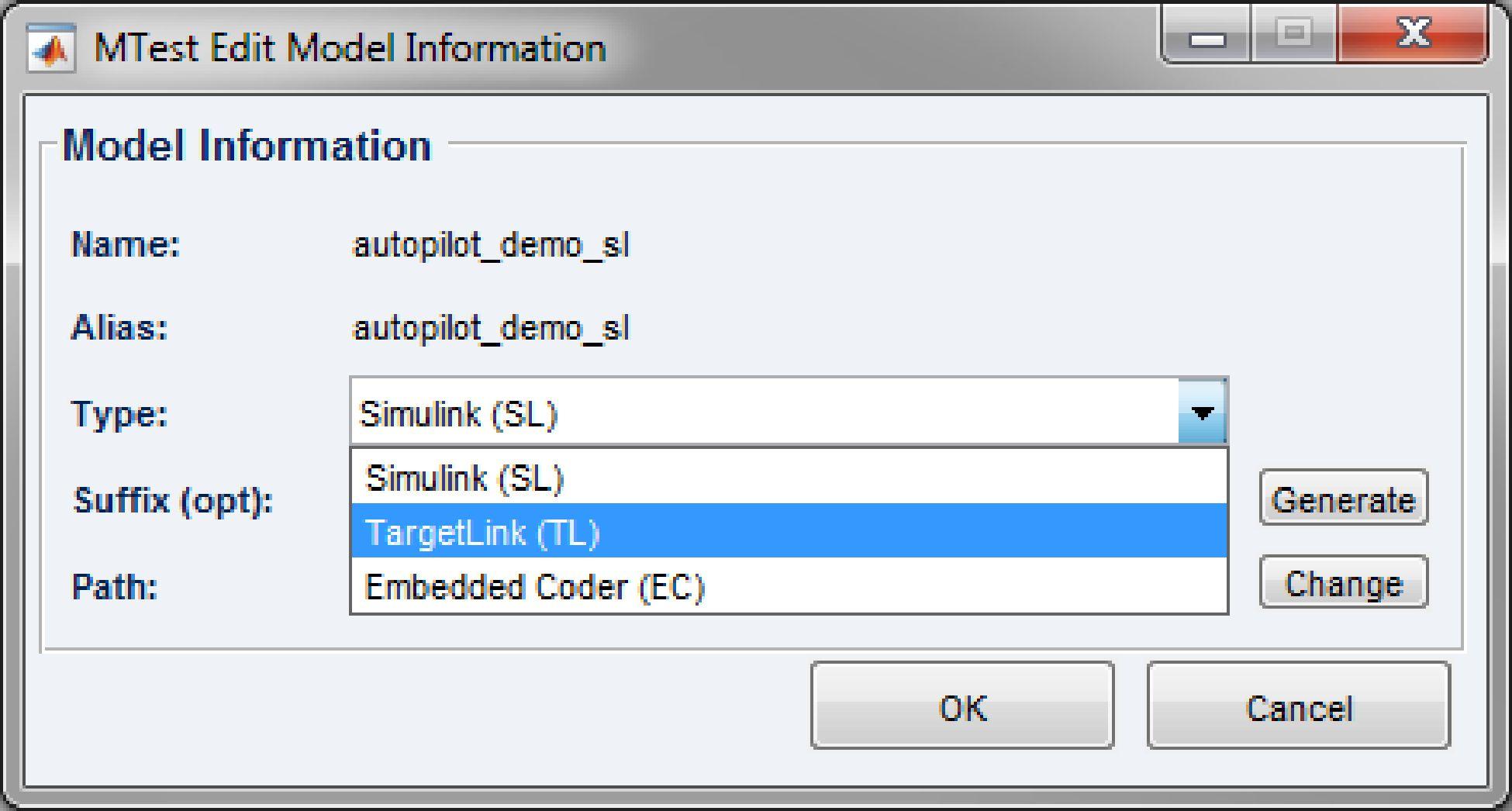1512x811 pixels.
Task: Click the Alias value autopilot_demo_sl
Action: (x=492, y=328)
